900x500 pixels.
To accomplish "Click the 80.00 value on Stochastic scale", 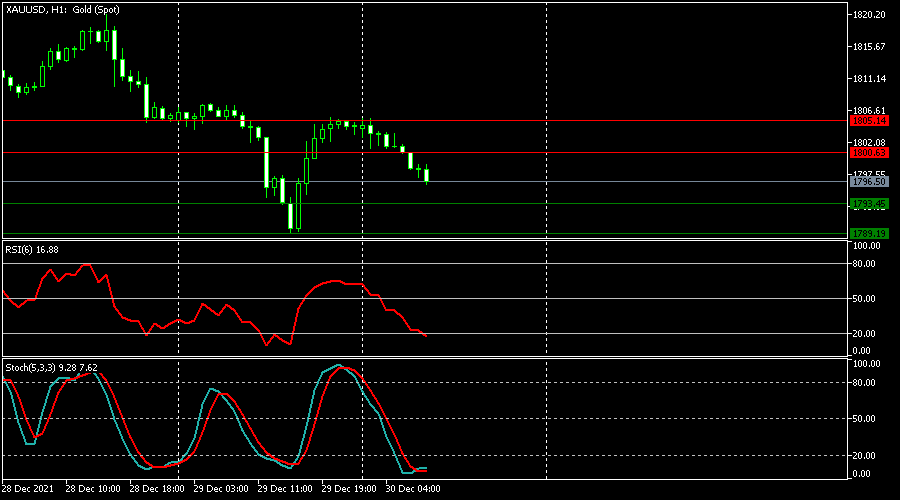I will [x=864, y=383].
